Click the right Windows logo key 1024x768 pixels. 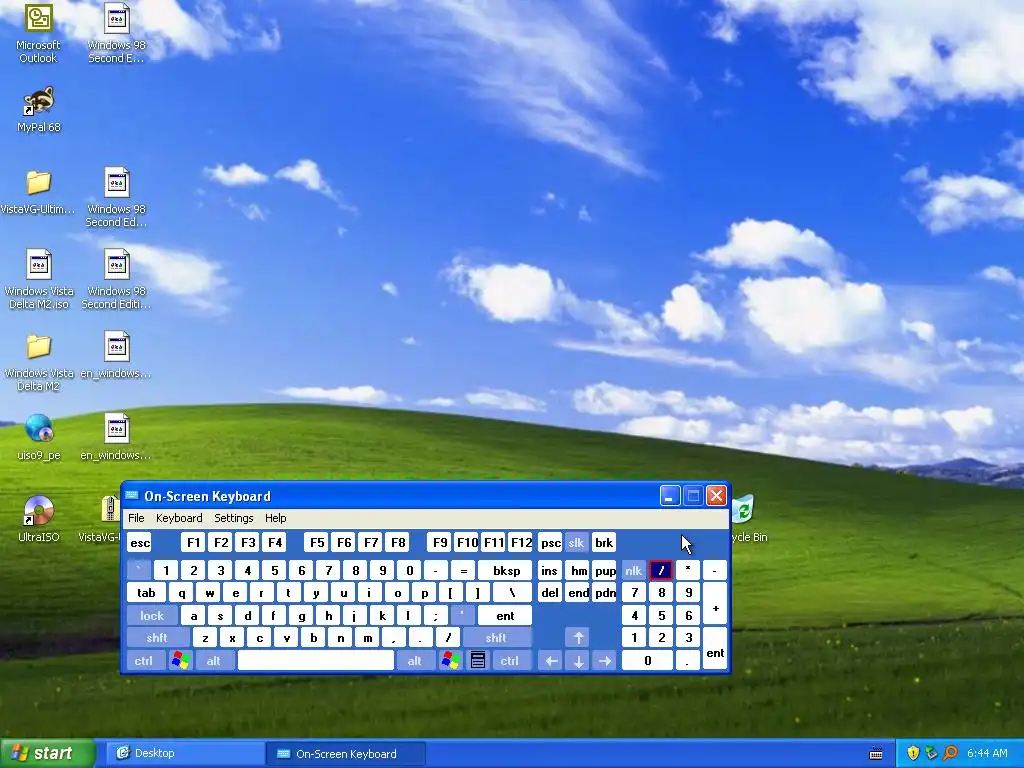coord(451,661)
